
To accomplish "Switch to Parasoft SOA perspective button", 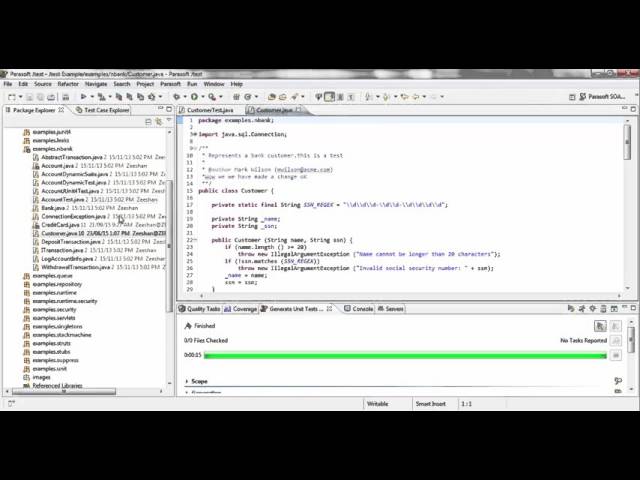I will (x=602, y=97).
